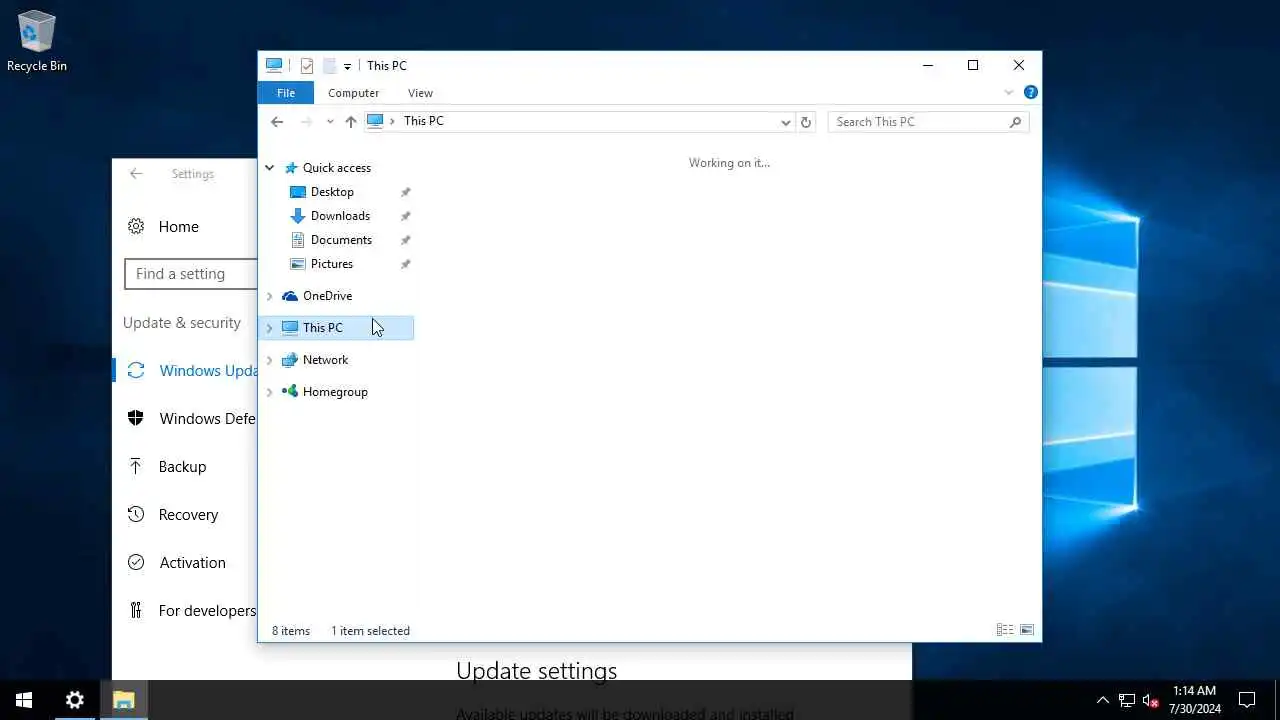Click the pin icon beside Desktop
The width and height of the screenshot is (1280, 720).
click(405, 192)
